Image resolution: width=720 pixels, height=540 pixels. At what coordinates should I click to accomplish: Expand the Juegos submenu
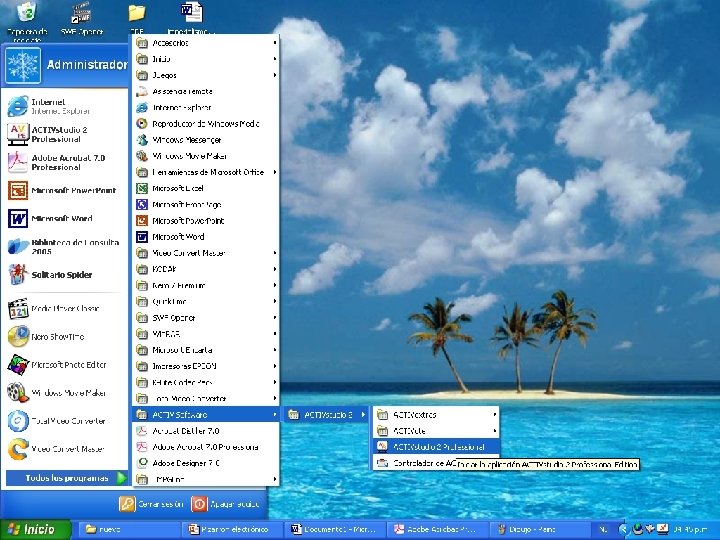pyautogui.click(x=206, y=75)
